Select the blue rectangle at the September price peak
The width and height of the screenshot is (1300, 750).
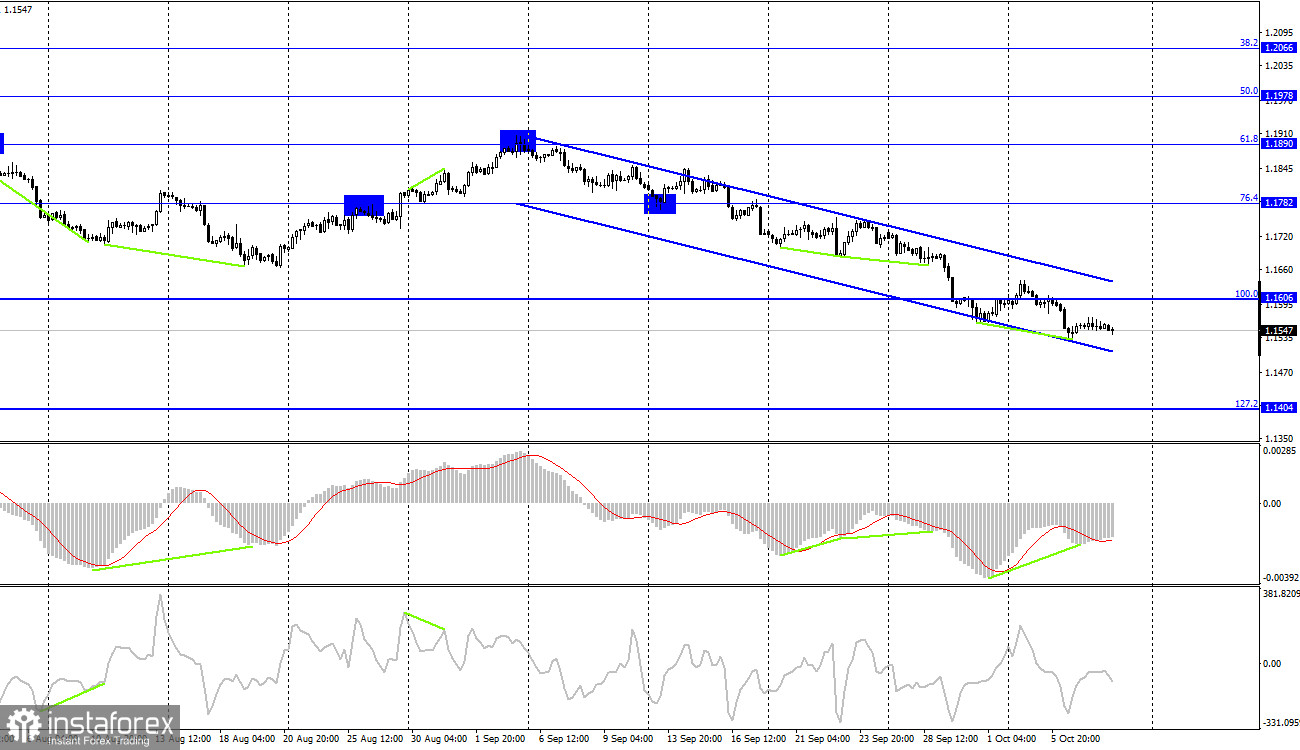tap(518, 141)
